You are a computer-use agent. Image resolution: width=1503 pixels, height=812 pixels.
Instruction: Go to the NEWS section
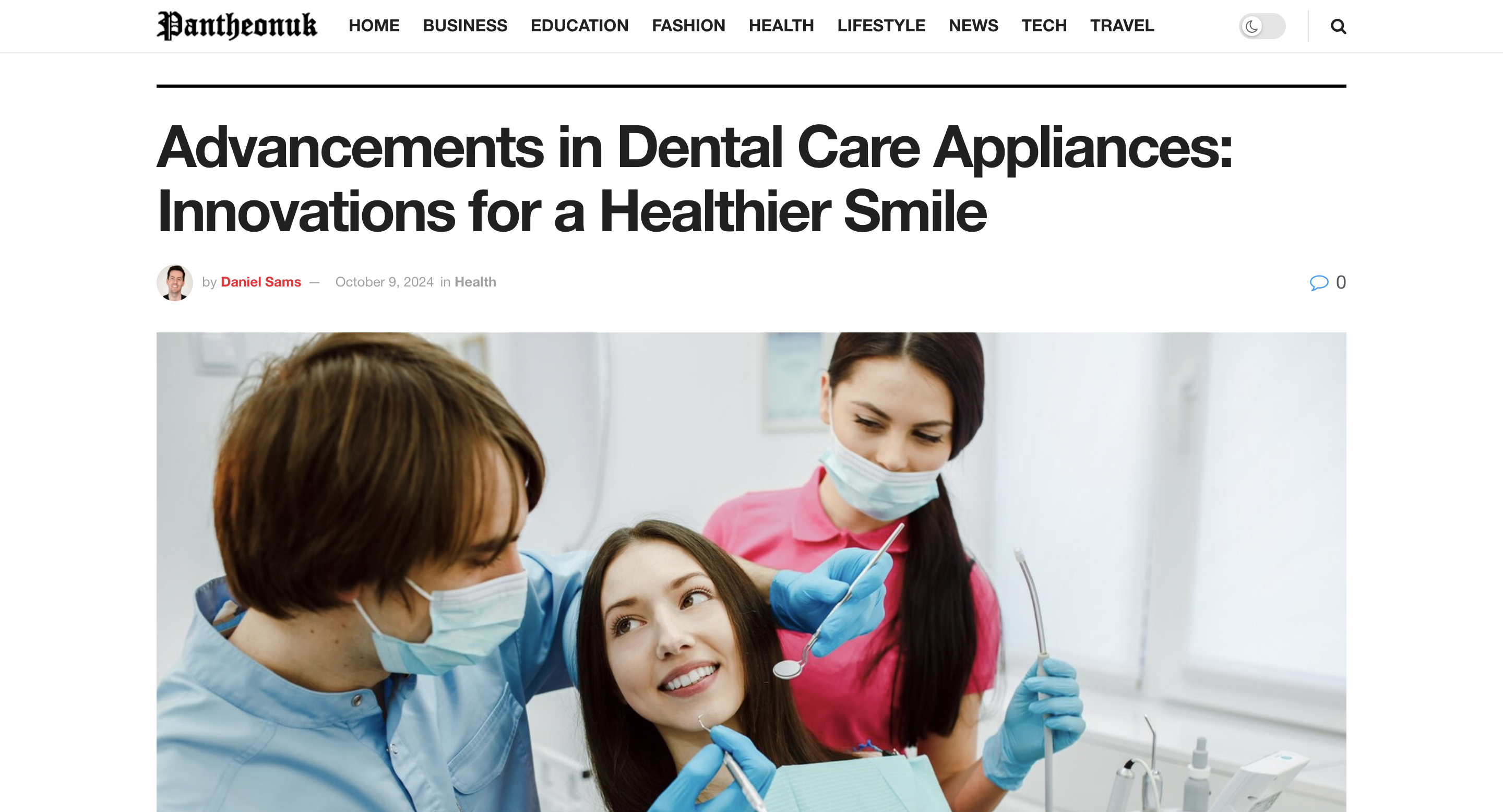click(973, 26)
